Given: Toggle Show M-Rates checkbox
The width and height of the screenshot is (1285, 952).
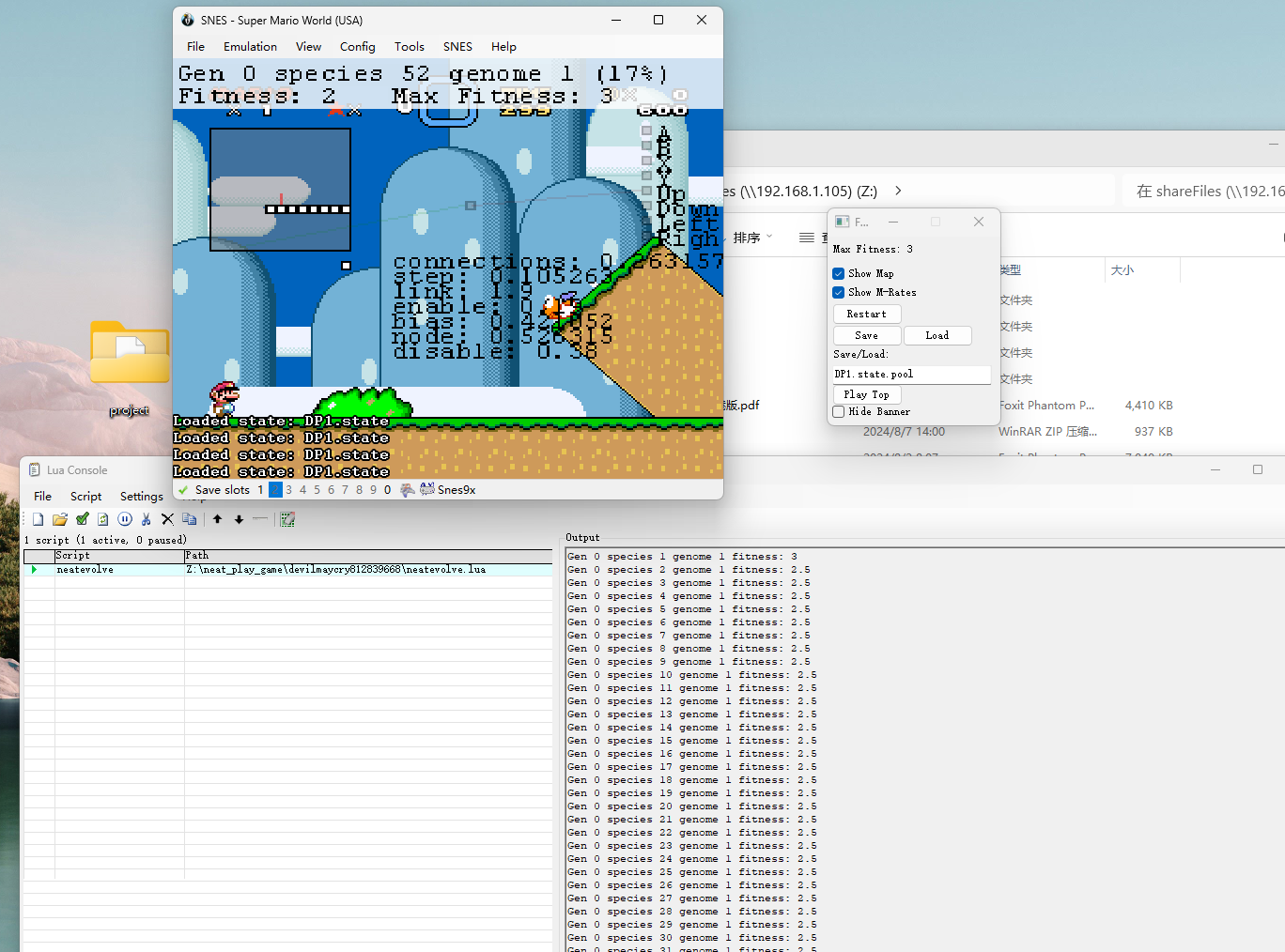Looking at the screenshot, I should coord(839,293).
